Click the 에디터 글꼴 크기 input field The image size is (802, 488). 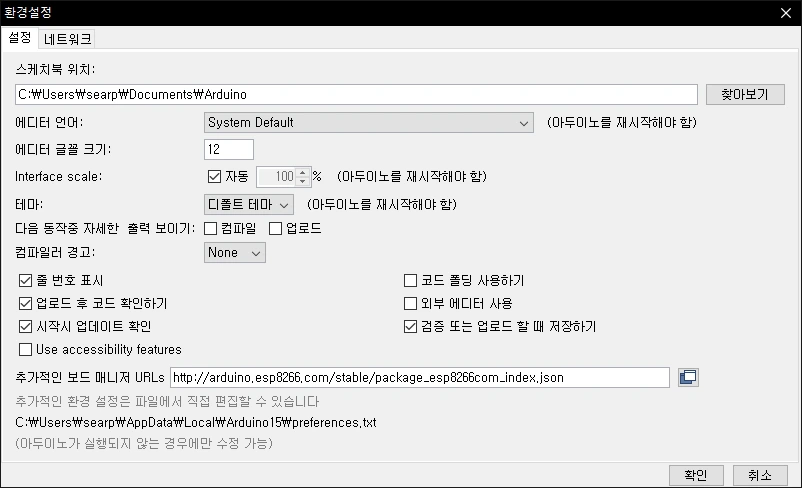click(x=229, y=149)
